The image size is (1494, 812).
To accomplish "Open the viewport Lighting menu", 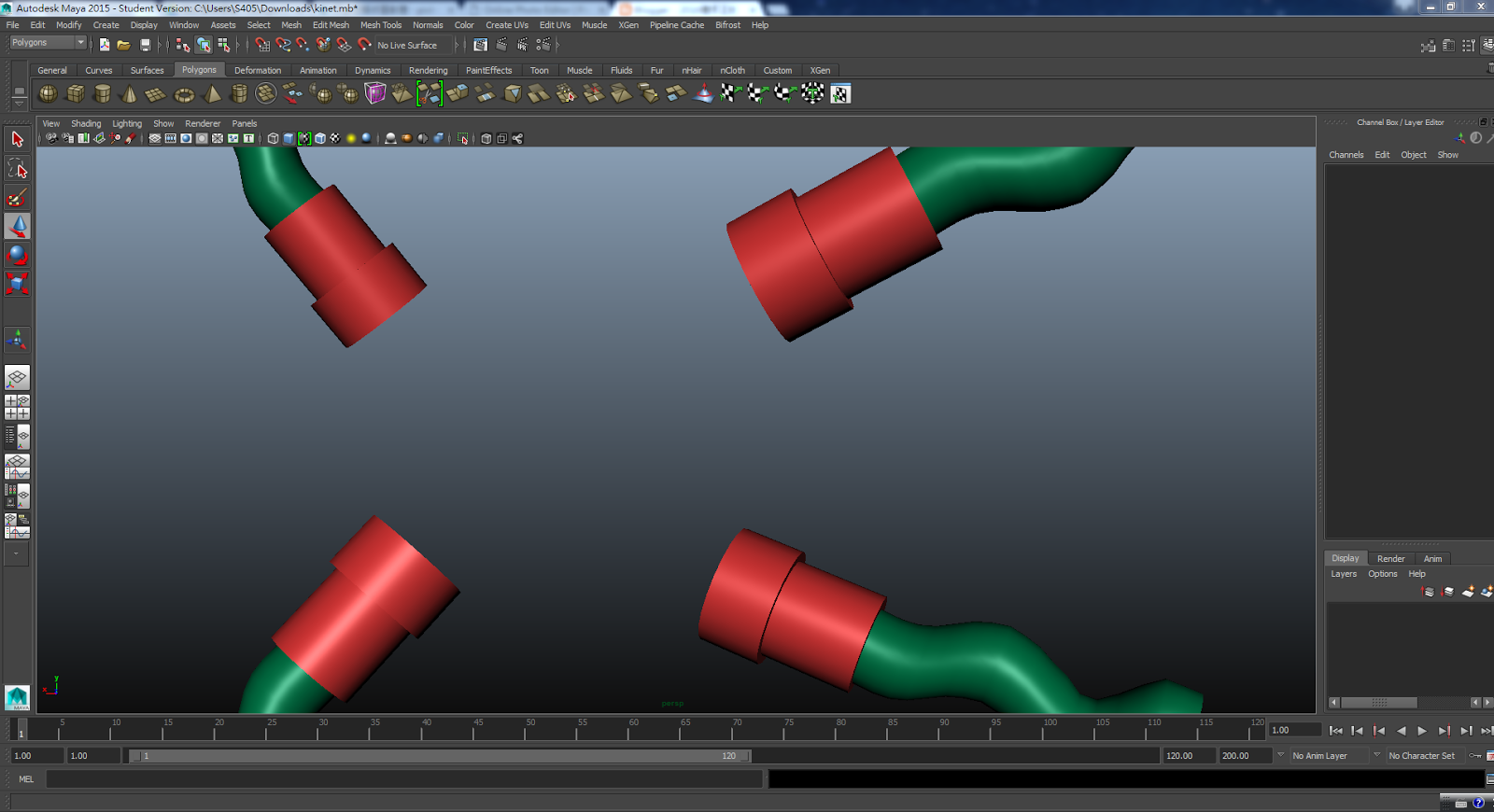I will [127, 123].
